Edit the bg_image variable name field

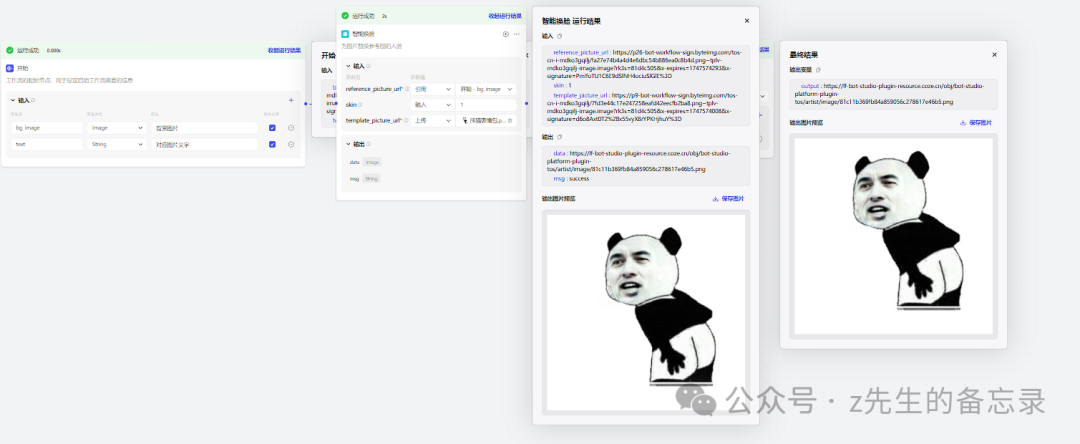point(48,128)
